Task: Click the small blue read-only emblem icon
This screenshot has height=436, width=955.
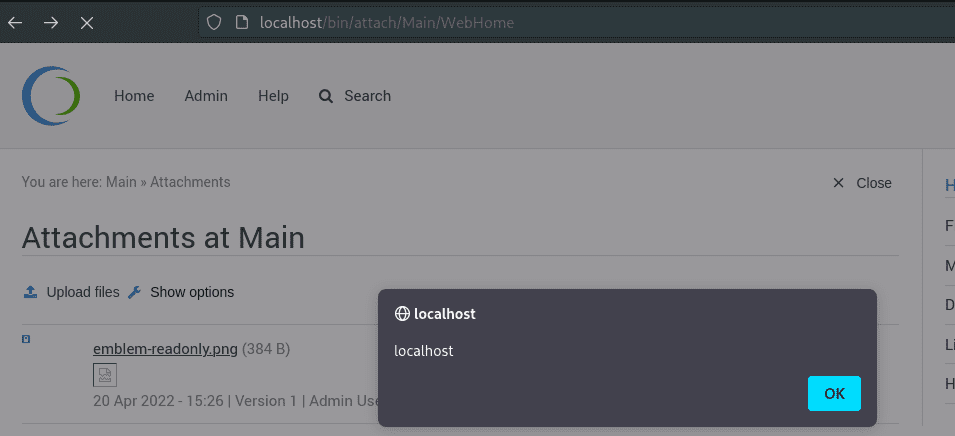Action: pyautogui.click(x=26, y=339)
